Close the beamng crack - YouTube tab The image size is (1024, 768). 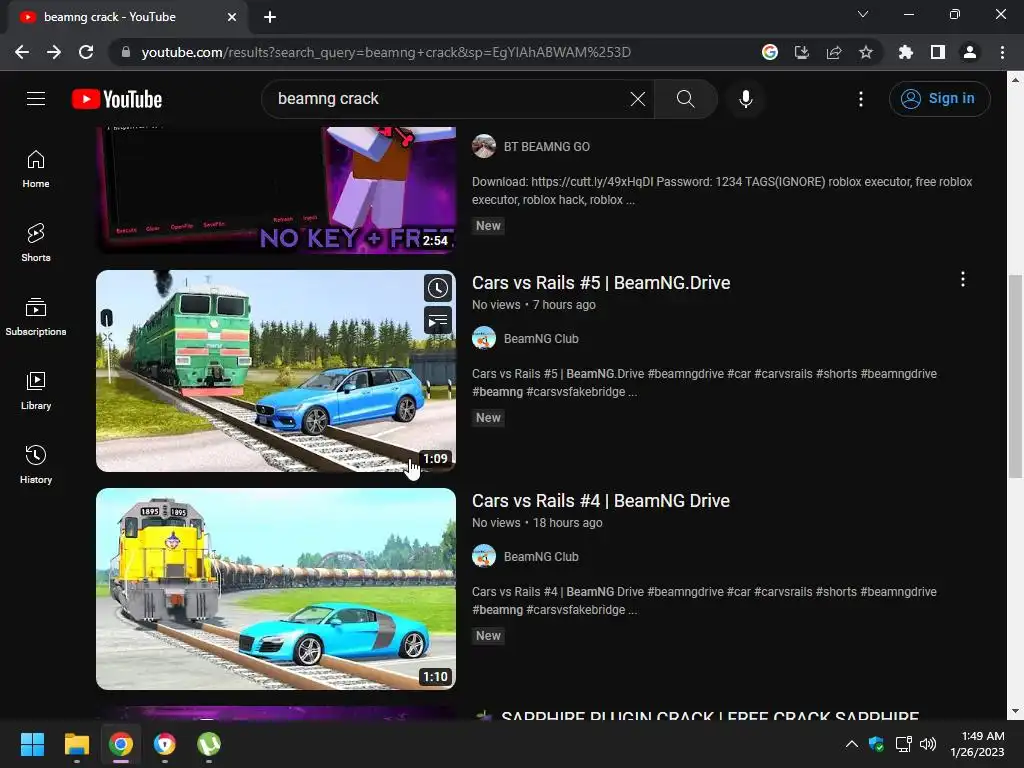click(x=231, y=17)
